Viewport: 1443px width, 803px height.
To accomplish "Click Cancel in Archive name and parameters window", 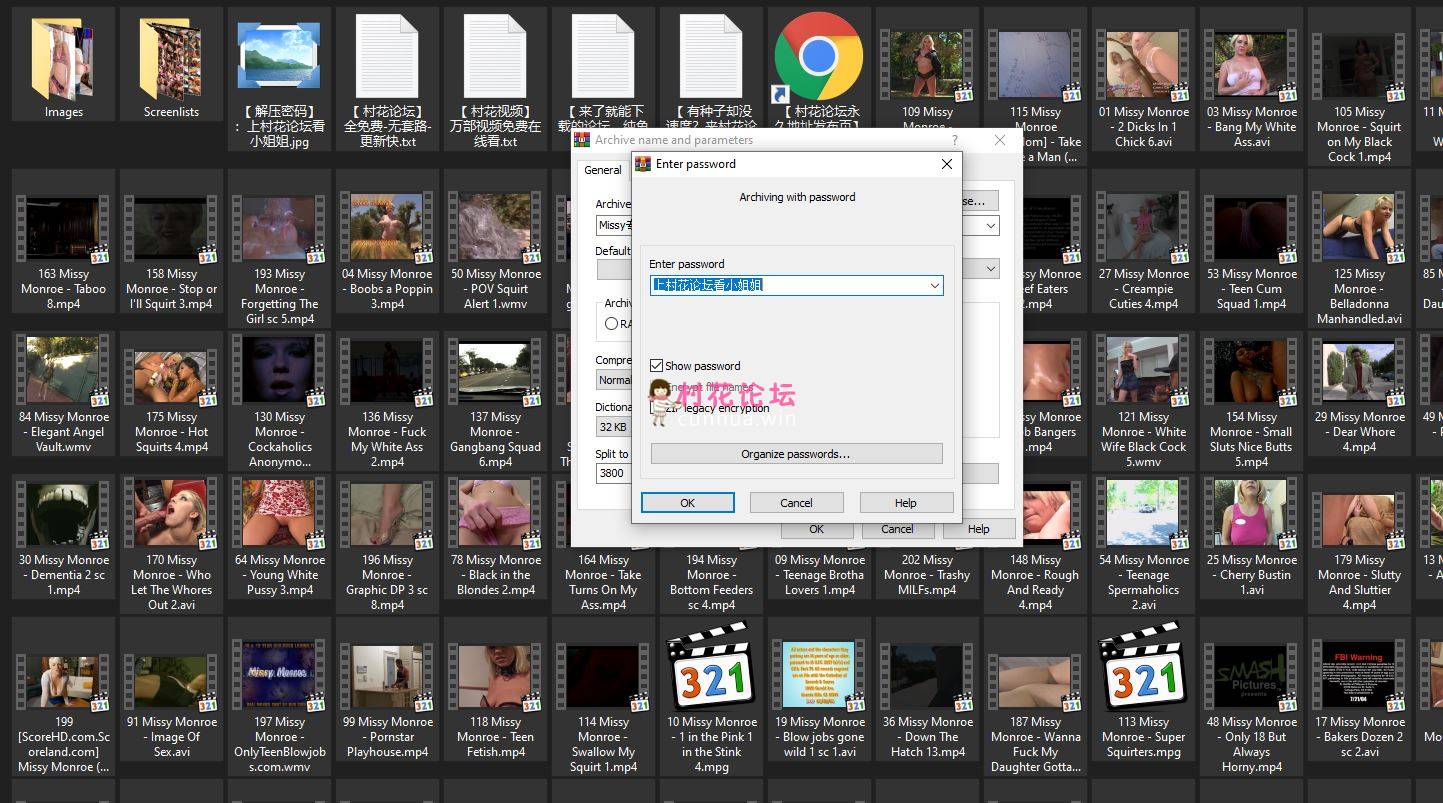I will [897, 529].
